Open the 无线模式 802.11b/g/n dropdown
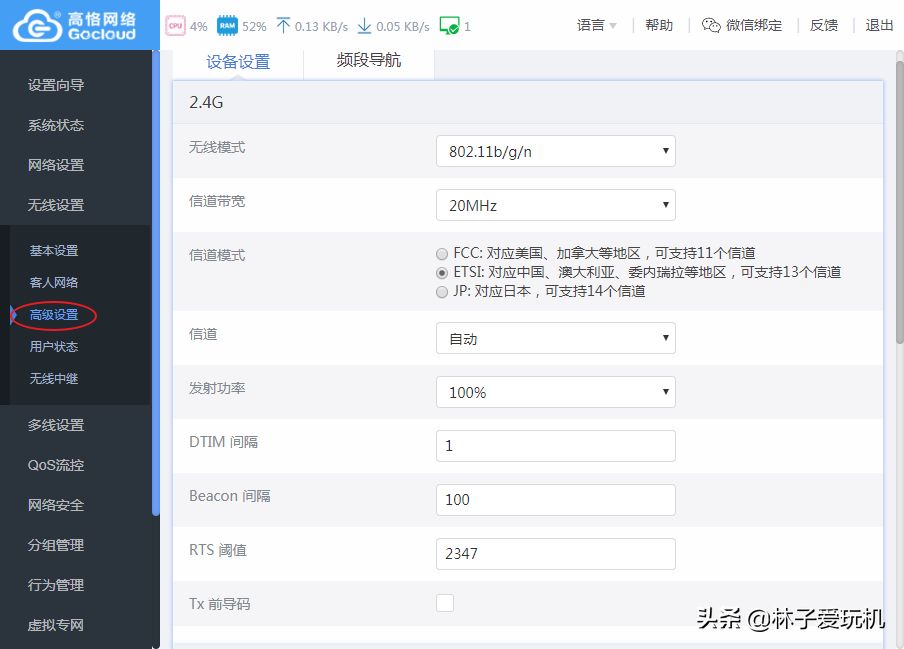 [555, 152]
